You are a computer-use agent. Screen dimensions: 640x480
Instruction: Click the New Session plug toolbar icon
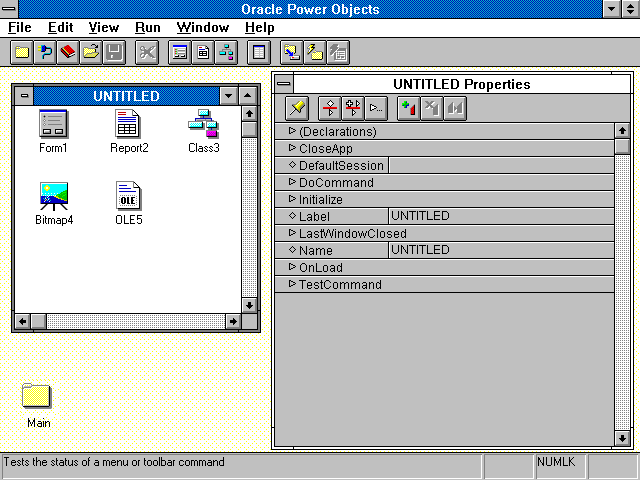coord(45,52)
